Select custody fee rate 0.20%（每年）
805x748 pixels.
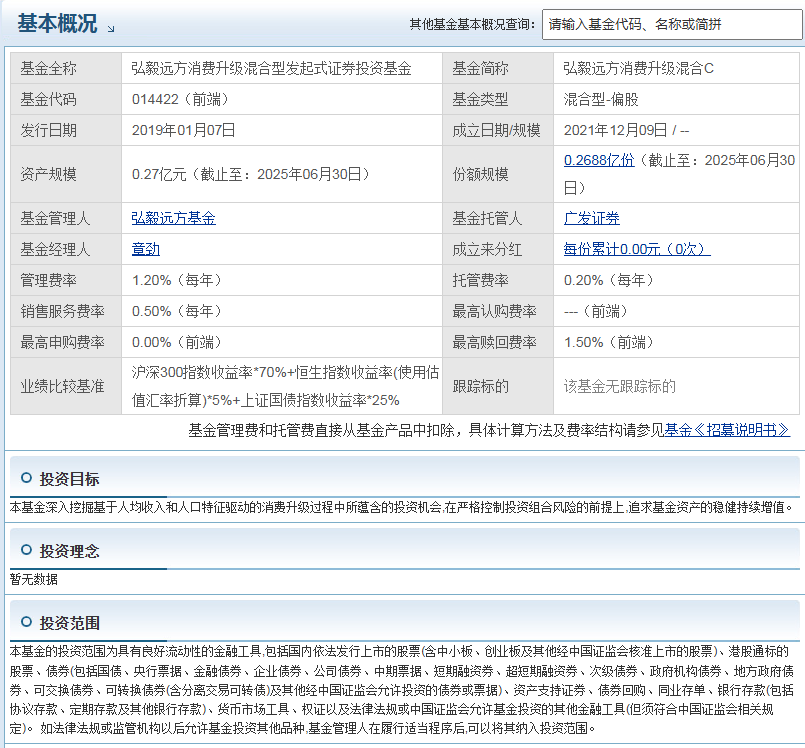608,280
